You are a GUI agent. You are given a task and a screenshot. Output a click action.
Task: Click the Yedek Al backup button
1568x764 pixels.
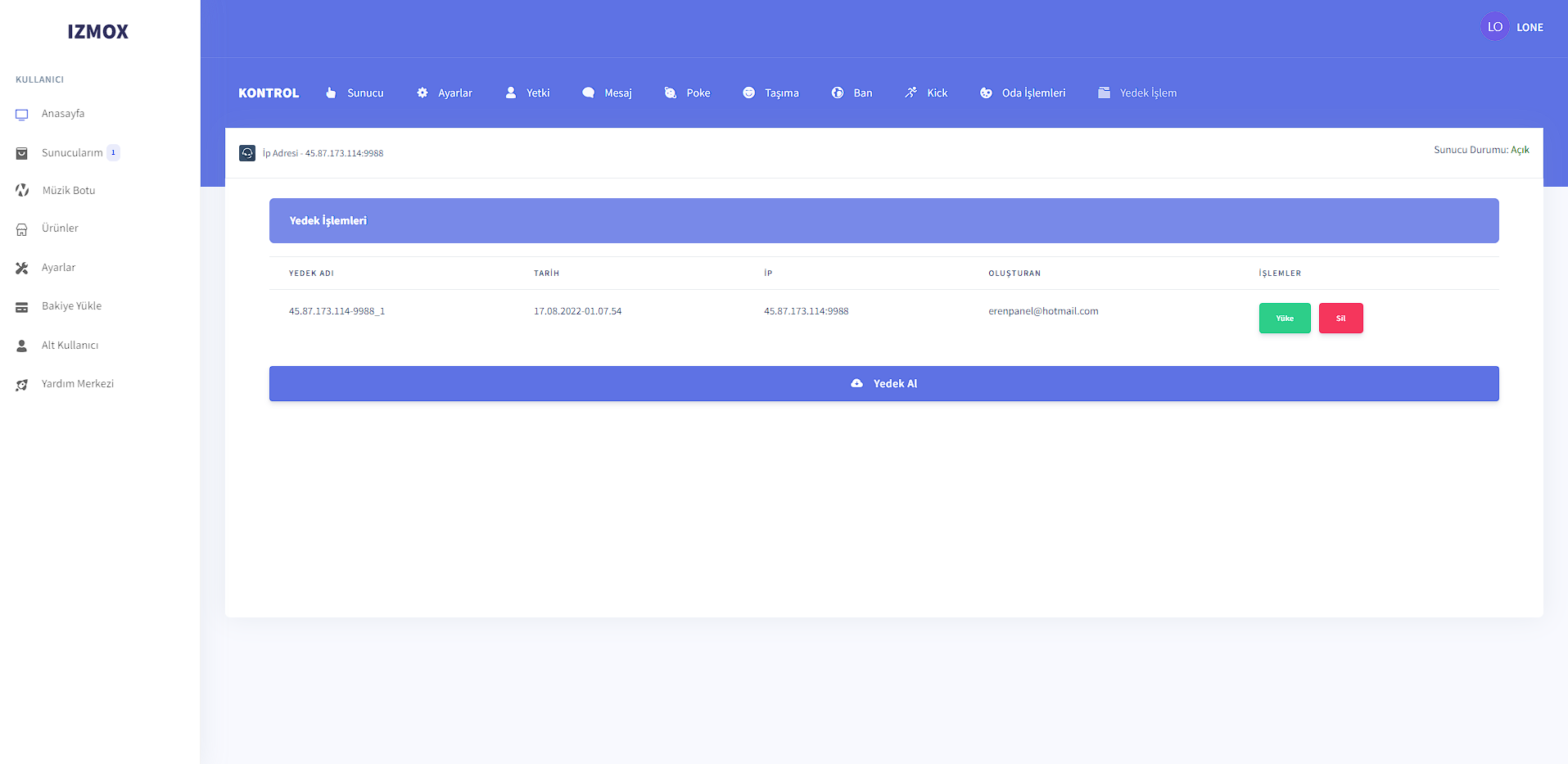click(x=883, y=384)
